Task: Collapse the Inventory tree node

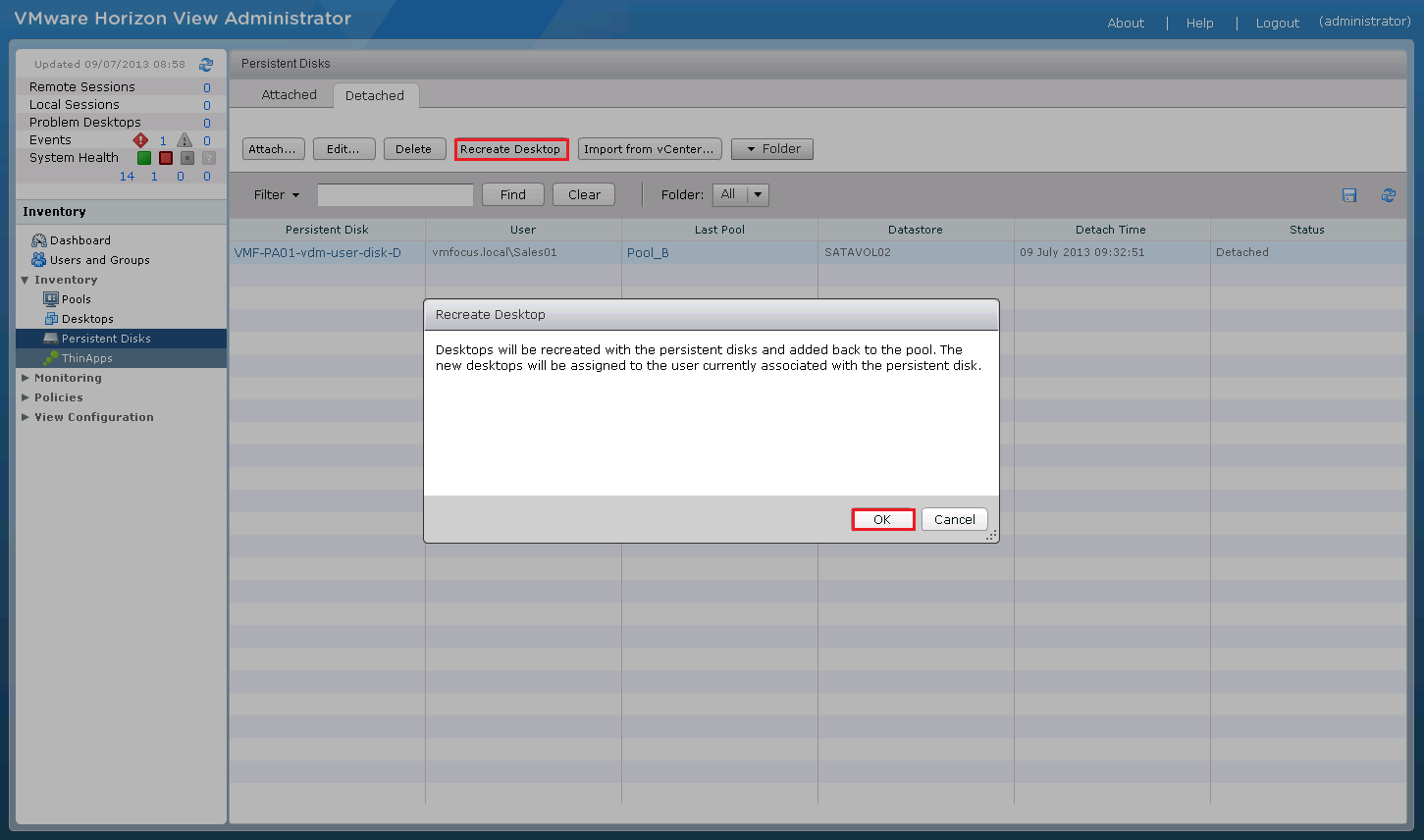Action: click(26, 281)
